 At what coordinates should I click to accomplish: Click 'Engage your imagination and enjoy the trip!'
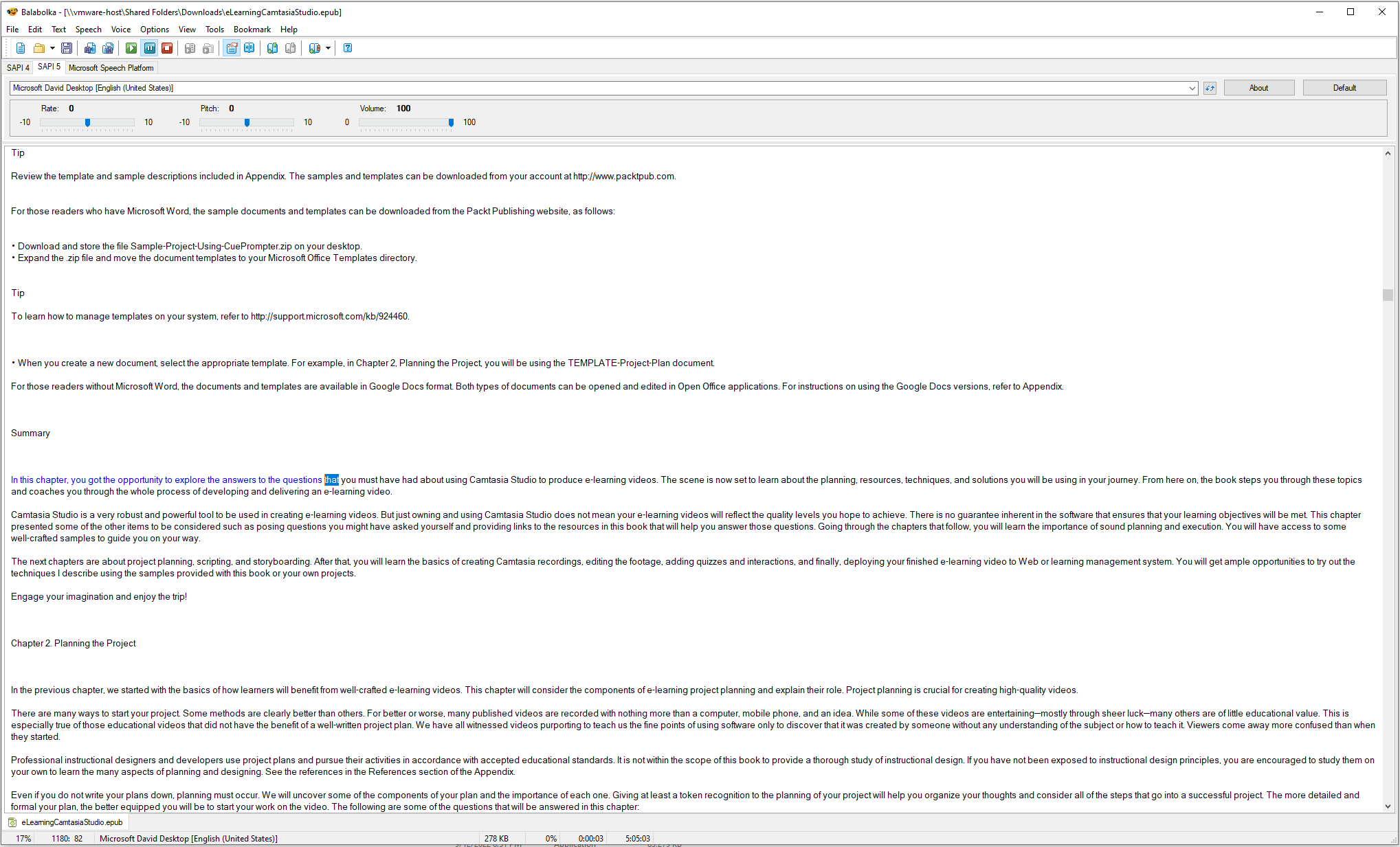click(x=99, y=597)
